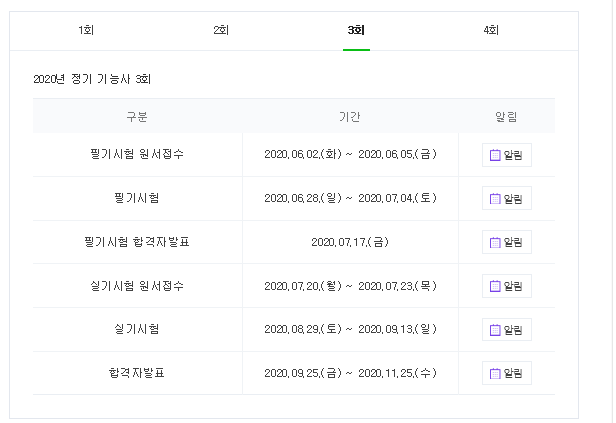
Task: Open the 4회 tab
Action: pyautogui.click(x=491, y=30)
